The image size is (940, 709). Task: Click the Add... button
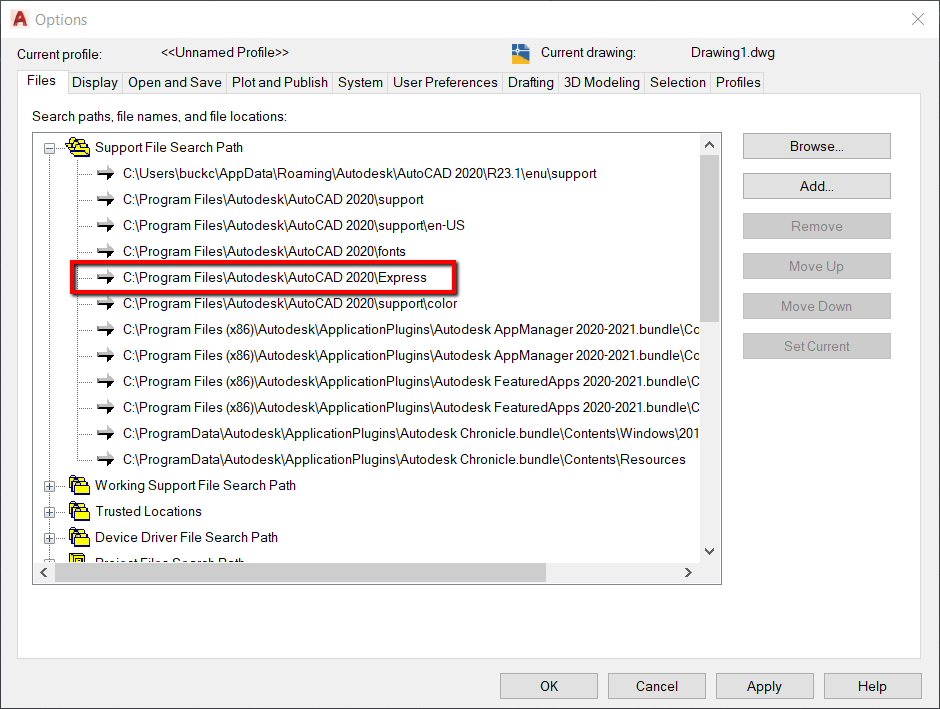pyautogui.click(x=817, y=186)
